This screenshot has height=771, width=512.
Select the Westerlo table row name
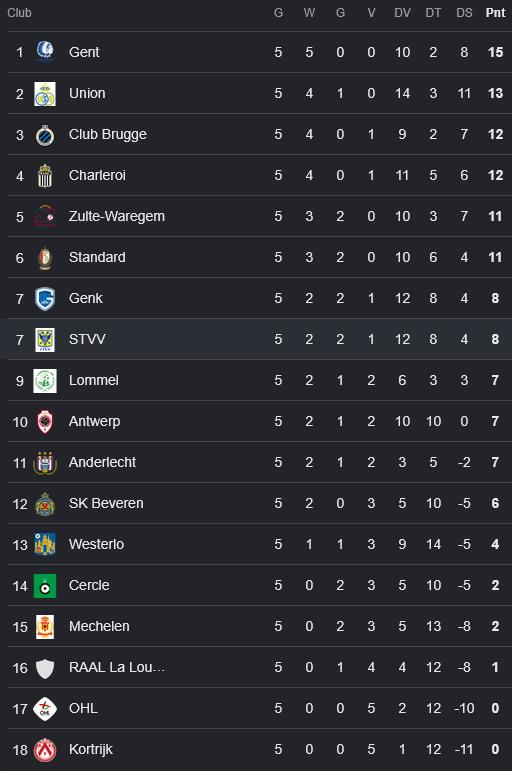tap(96, 544)
